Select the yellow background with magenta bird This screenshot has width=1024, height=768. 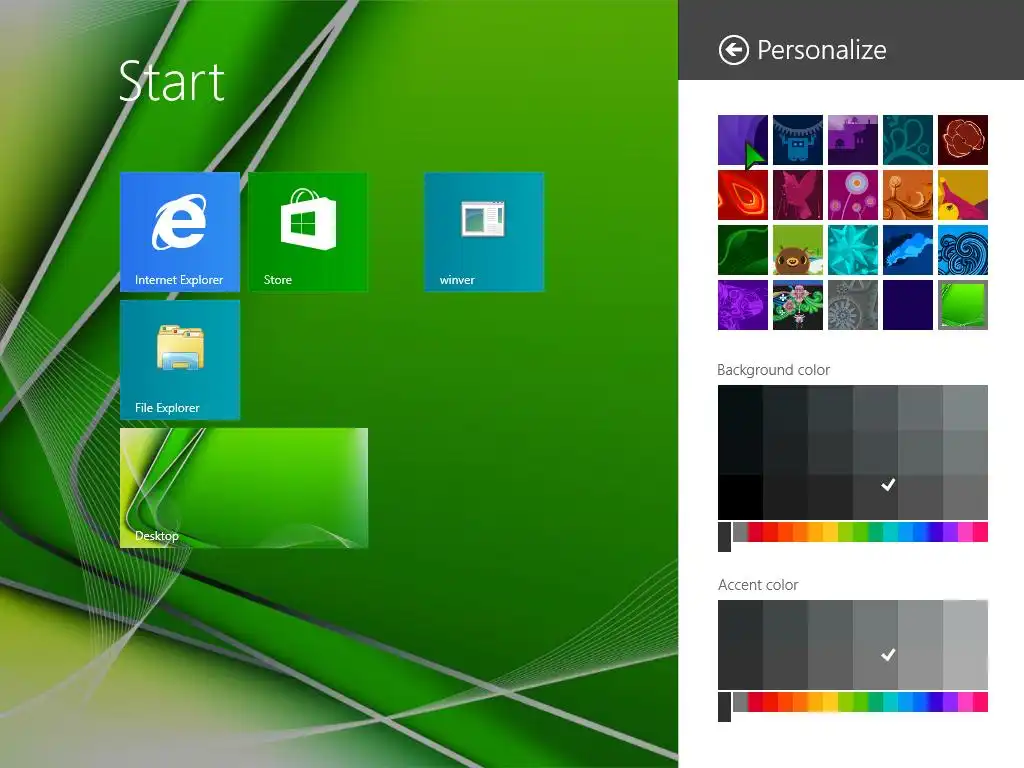pyautogui.click(x=963, y=195)
